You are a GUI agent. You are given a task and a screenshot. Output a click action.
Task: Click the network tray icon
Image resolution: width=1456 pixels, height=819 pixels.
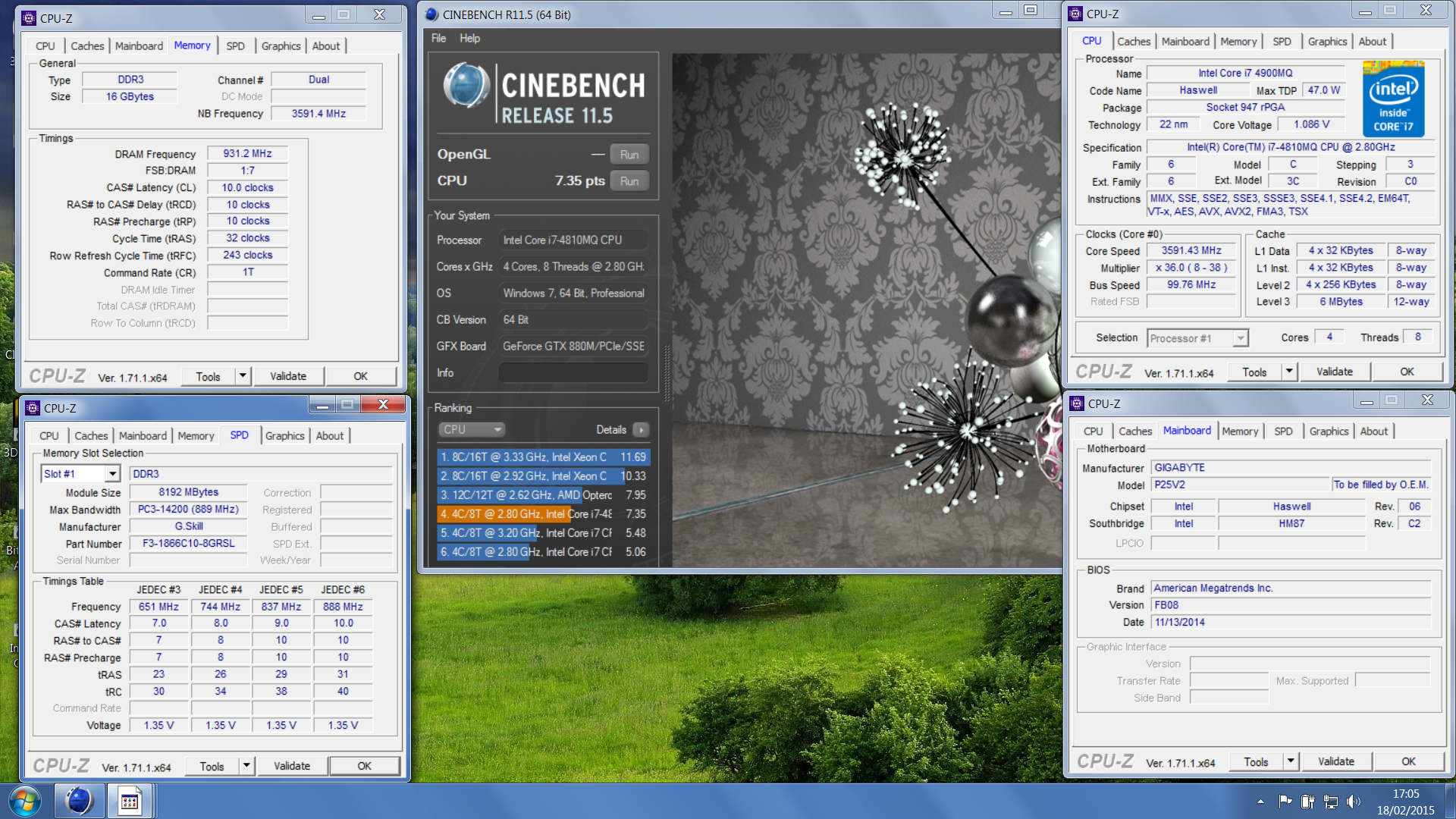pos(1330,801)
